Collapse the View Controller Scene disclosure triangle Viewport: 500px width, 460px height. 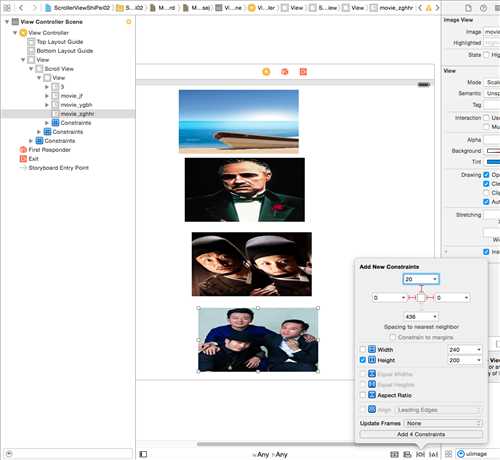7,22
